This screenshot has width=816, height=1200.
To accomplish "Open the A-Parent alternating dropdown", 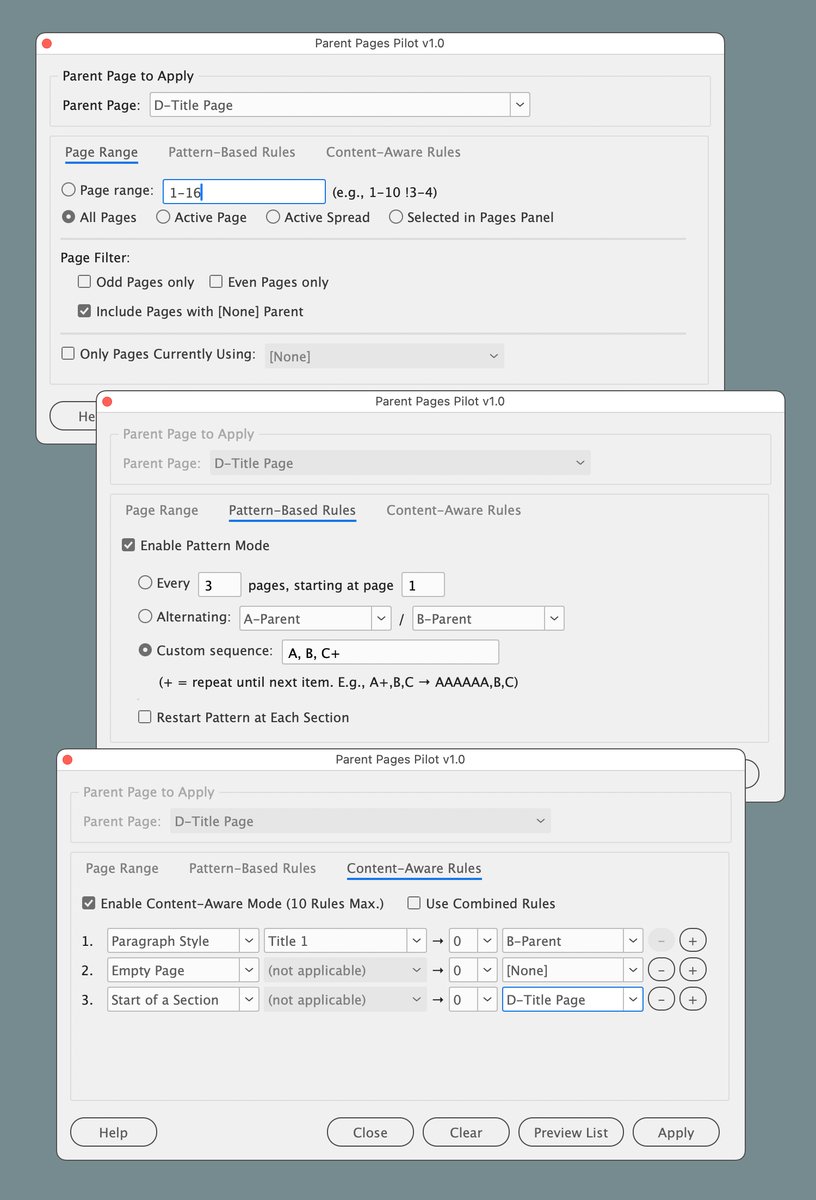I will pyautogui.click(x=315, y=619).
